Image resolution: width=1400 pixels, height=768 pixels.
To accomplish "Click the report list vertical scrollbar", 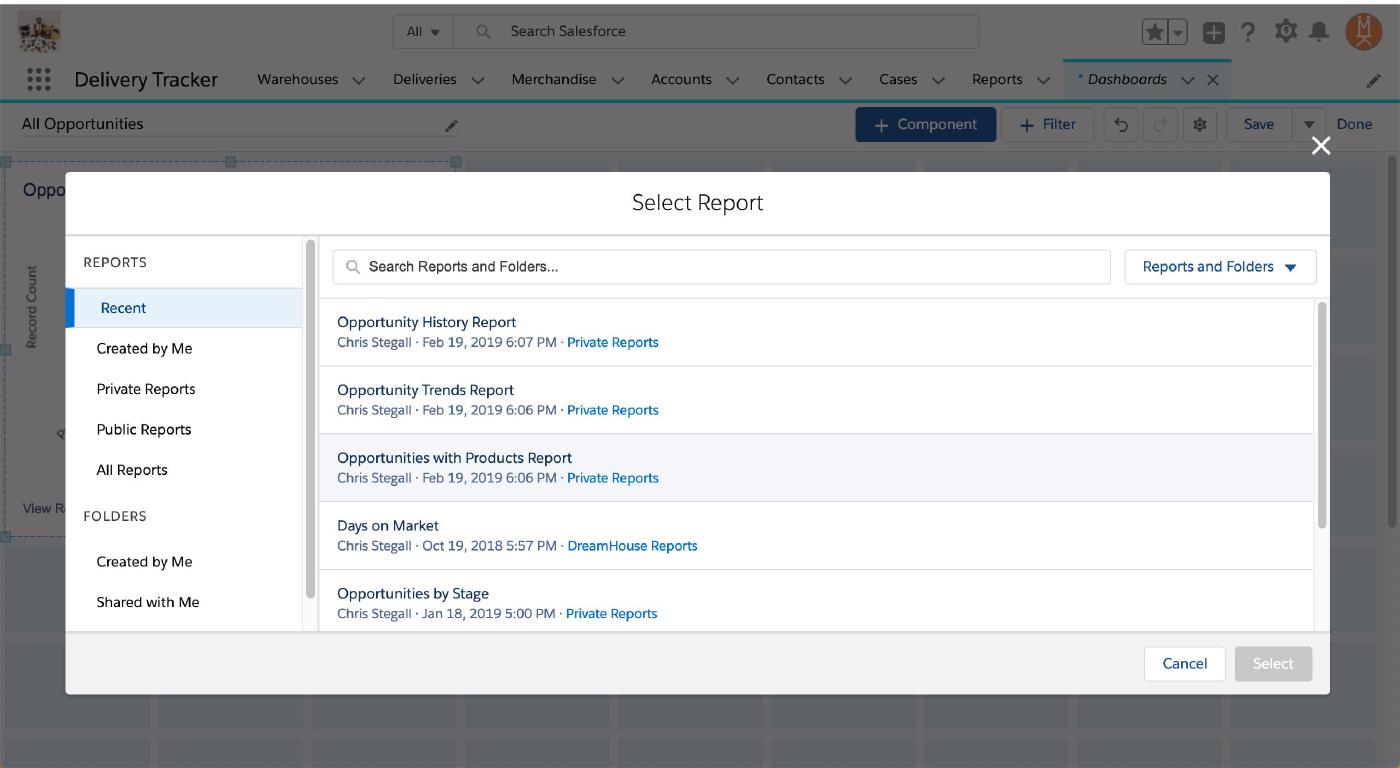I will [x=1322, y=415].
